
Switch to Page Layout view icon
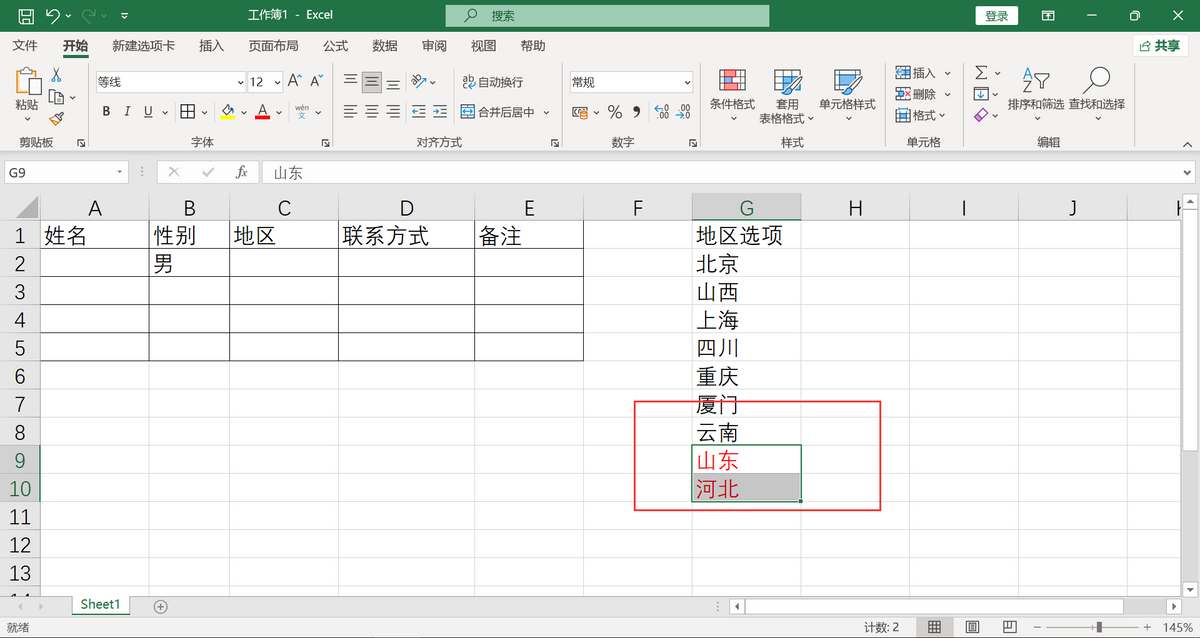tap(972, 627)
